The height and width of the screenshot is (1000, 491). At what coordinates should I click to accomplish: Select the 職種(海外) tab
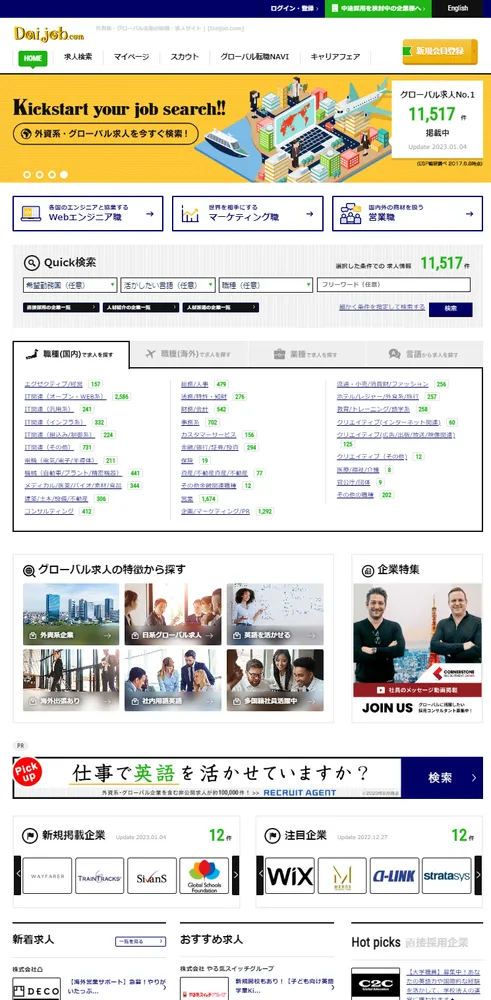[x=189, y=354]
